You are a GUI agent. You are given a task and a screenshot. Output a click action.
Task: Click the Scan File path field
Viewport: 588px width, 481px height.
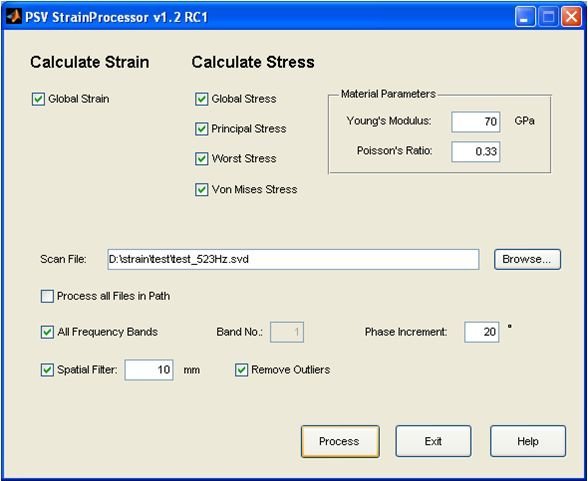coord(293,259)
